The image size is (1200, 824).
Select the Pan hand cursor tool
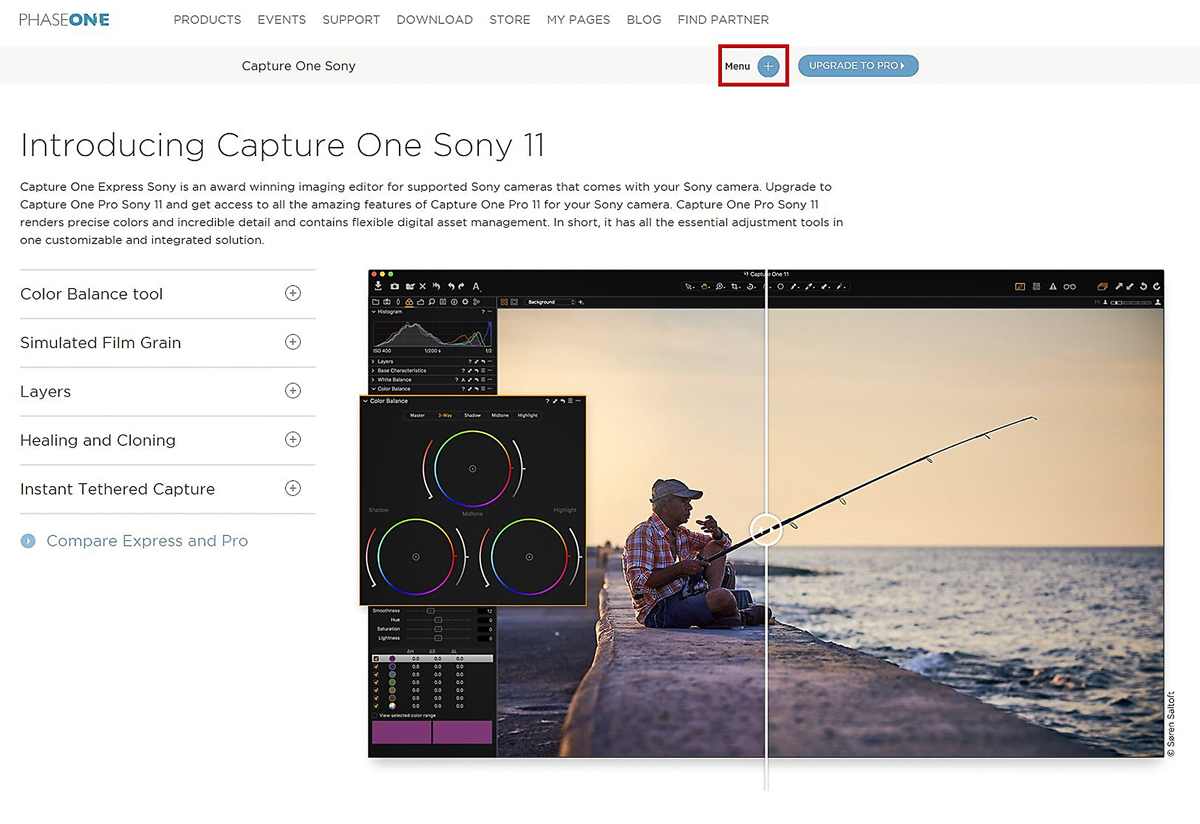pos(704,286)
